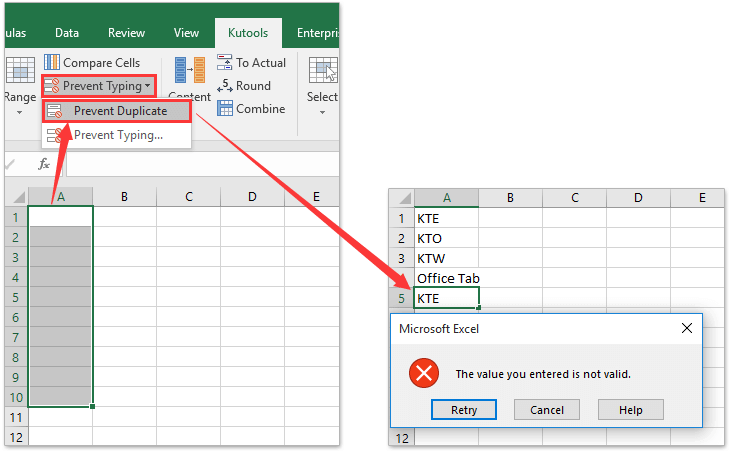Select column B header in left sheet
The height and width of the screenshot is (455, 731).
[x=124, y=197]
